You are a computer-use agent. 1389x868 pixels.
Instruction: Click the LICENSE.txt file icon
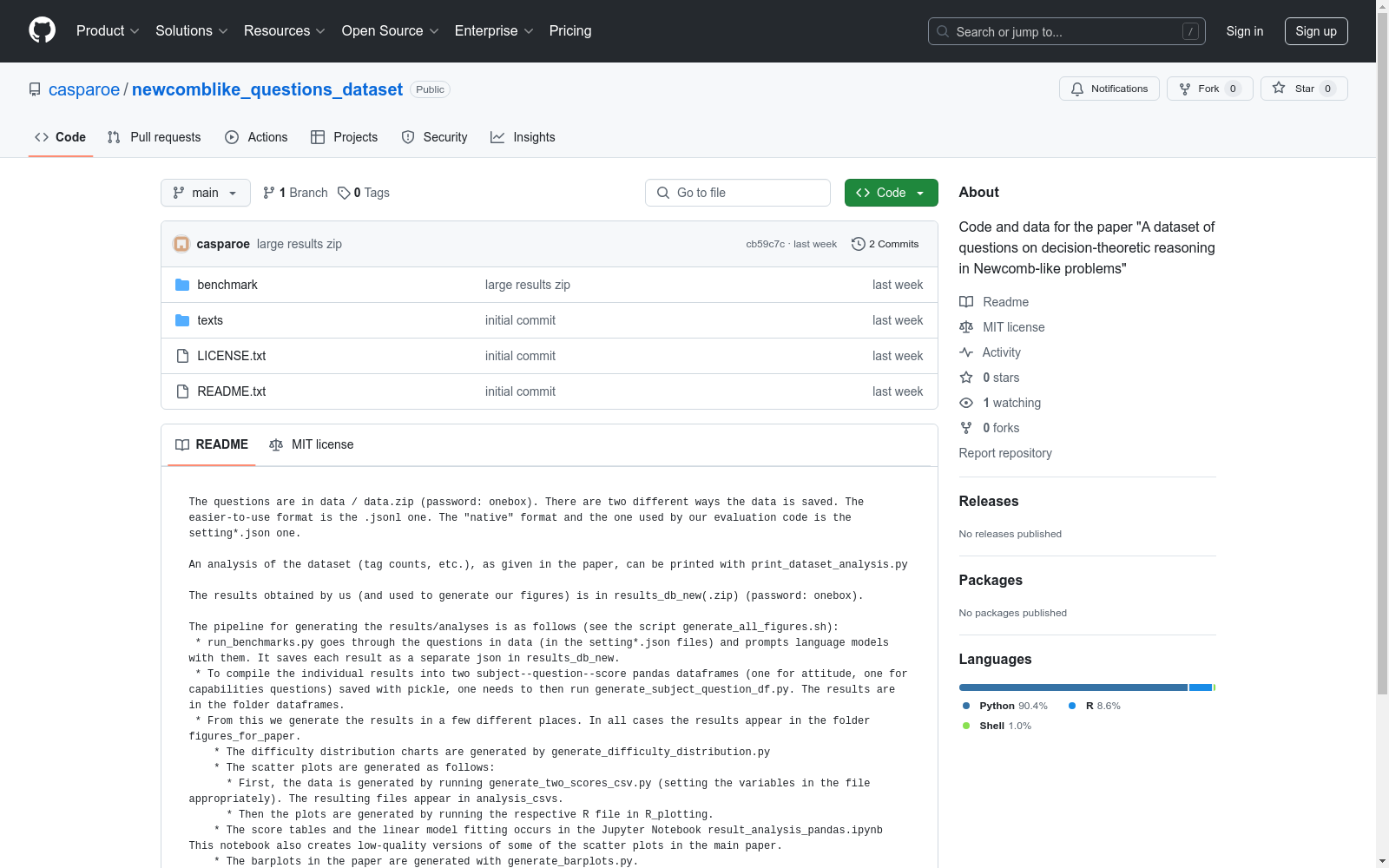pyautogui.click(x=182, y=356)
